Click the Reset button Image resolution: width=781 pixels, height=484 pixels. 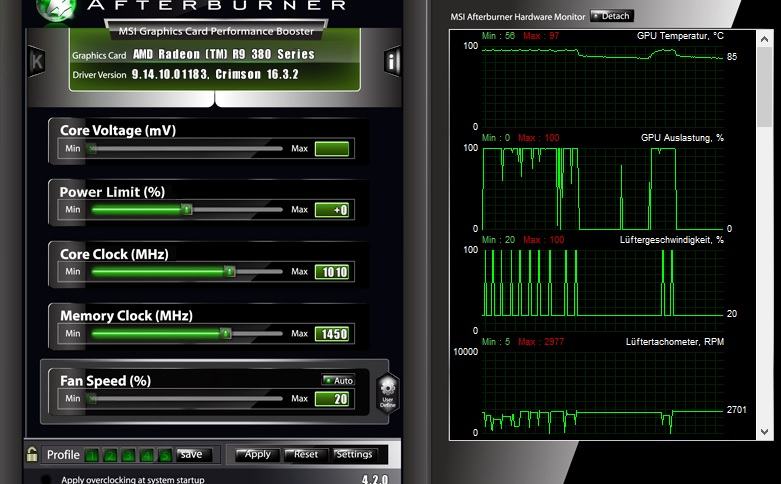(305, 454)
